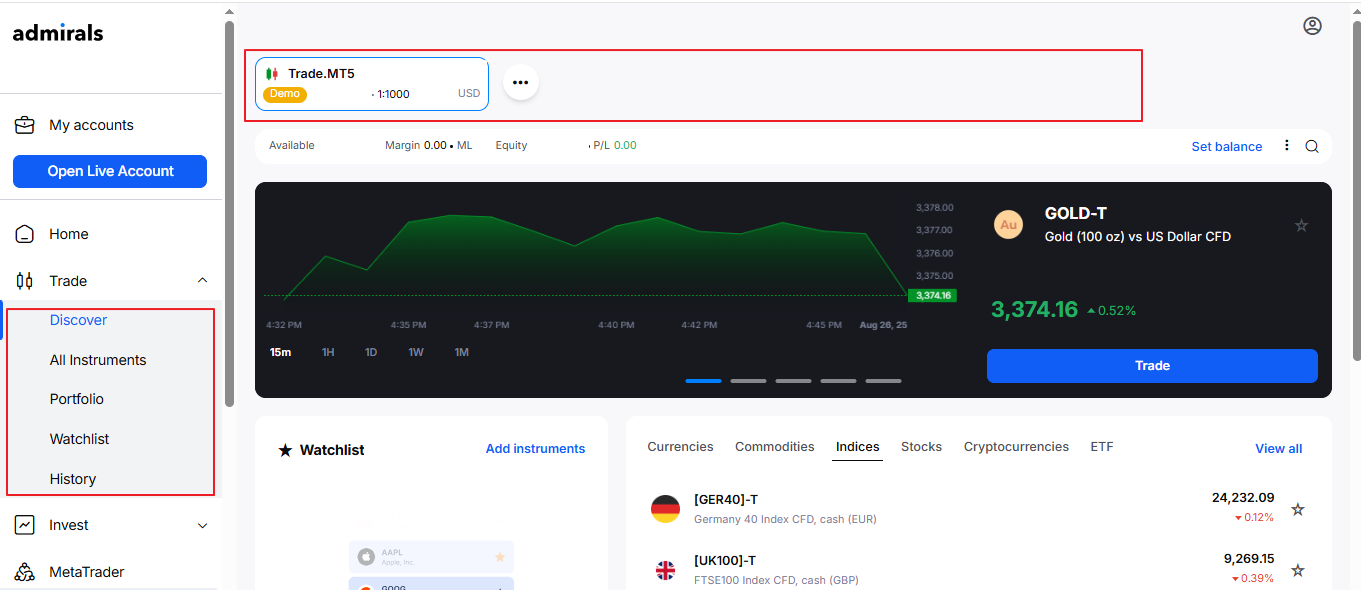Click the Demo badge on account card
1361x590 pixels.
point(285,94)
